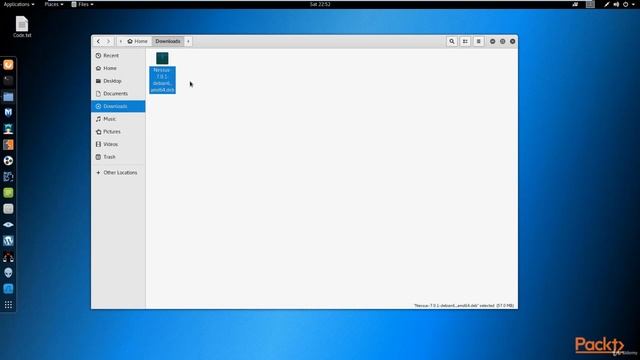Launch the white circular dock icon
Screen dimensions: 640x360
[x=8, y=160]
